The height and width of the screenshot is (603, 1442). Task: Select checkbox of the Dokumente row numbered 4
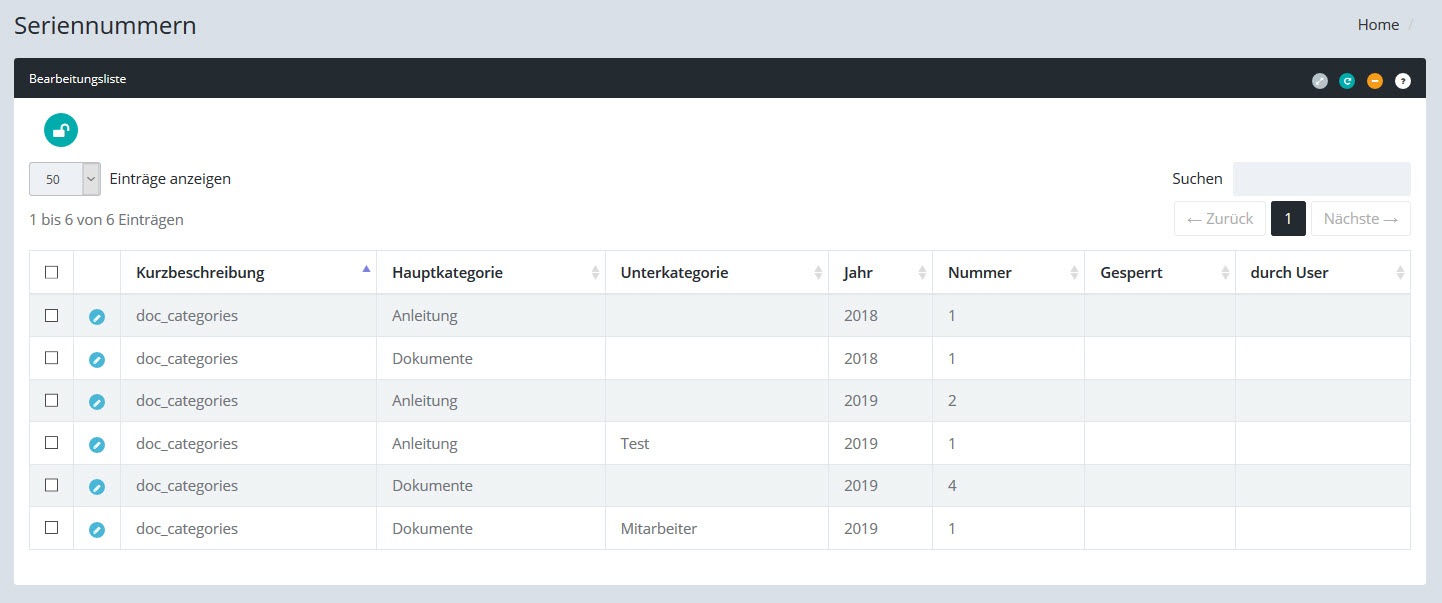52,485
